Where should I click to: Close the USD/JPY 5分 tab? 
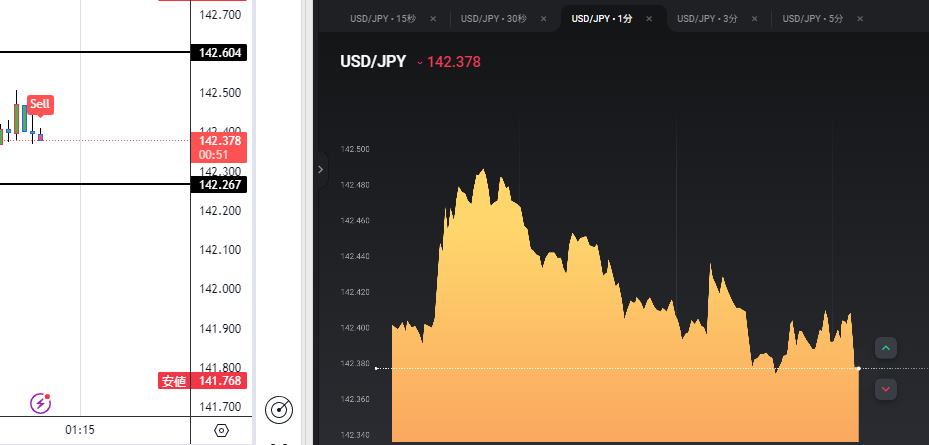[859, 19]
